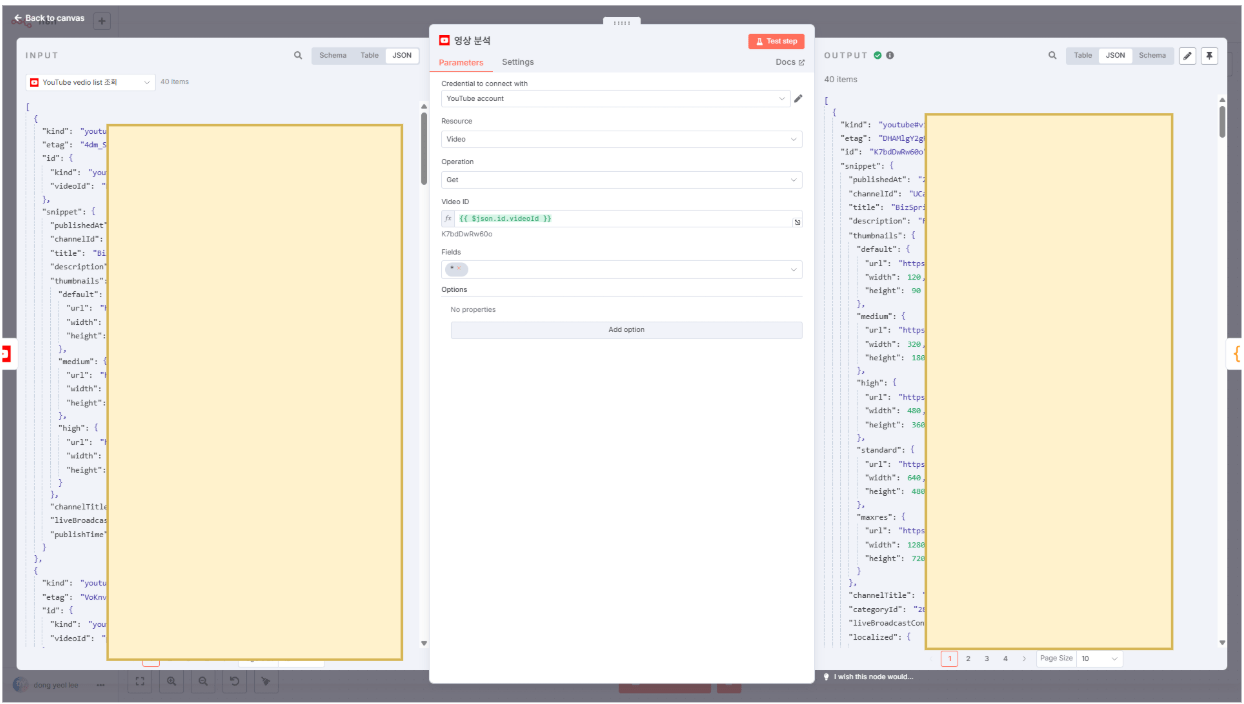The width and height of the screenshot is (1244, 704).
Task: Open the Resource dropdown showing Video
Action: [621, 140]
